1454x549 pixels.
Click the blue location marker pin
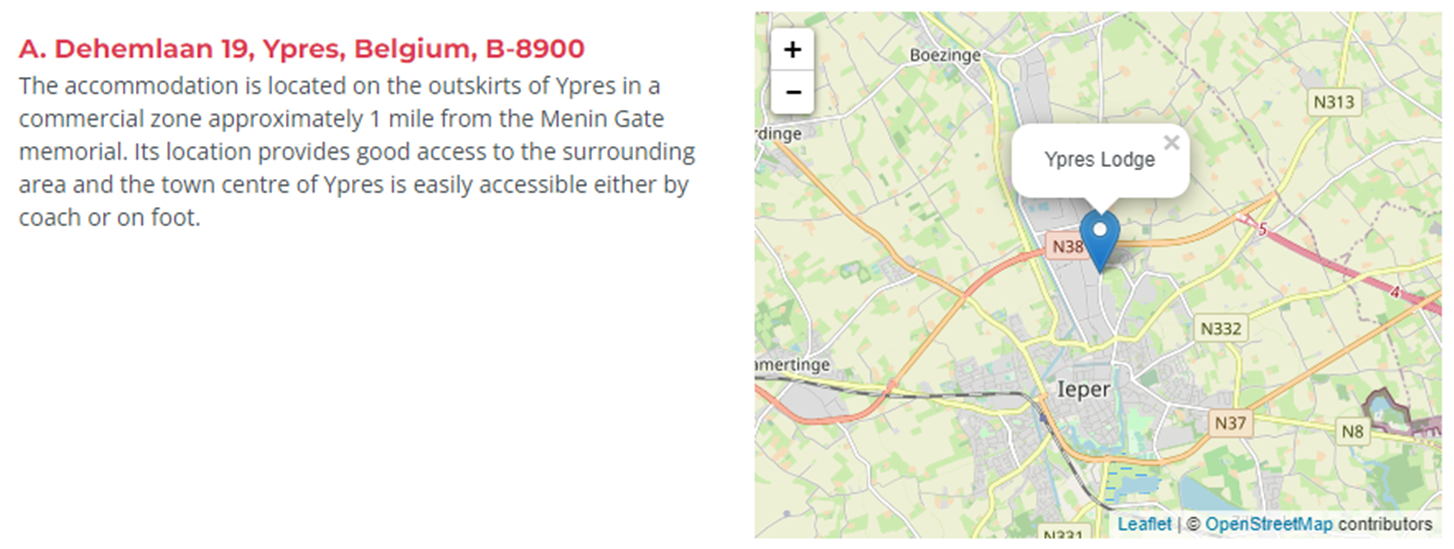pyautogui.click(x=1100, y=242)
